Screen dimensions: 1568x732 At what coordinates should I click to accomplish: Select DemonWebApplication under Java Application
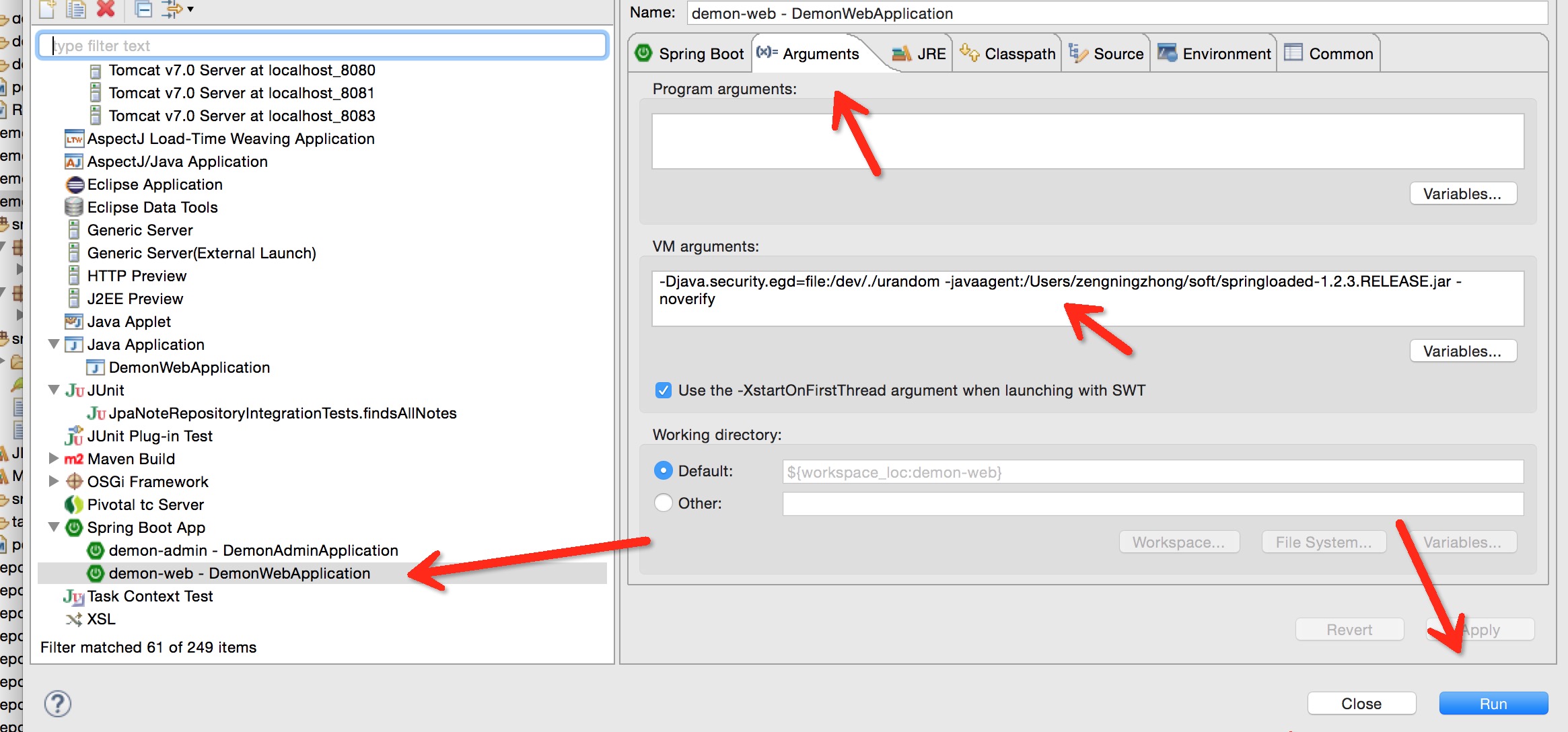(x=189, y=367)
